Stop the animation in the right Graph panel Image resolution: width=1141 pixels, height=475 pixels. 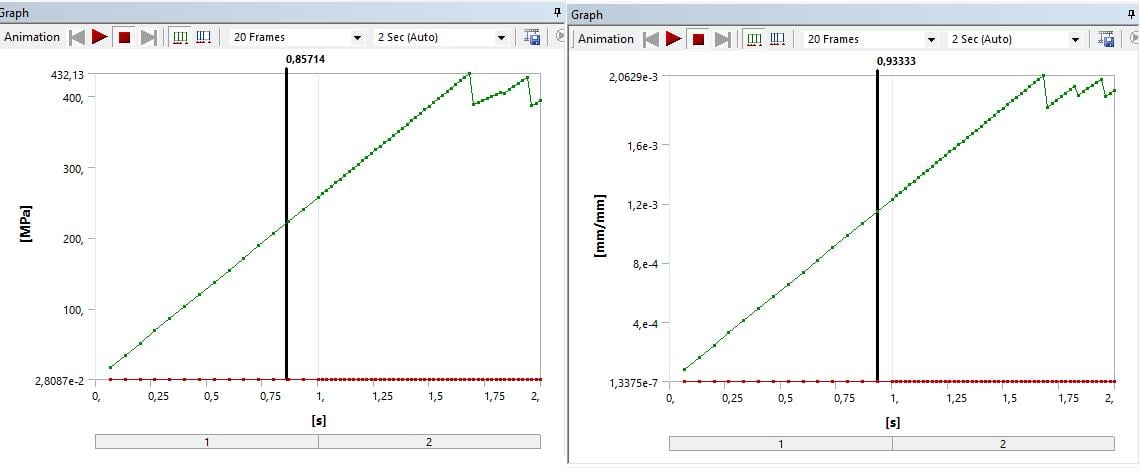click(x=699, y=39)
